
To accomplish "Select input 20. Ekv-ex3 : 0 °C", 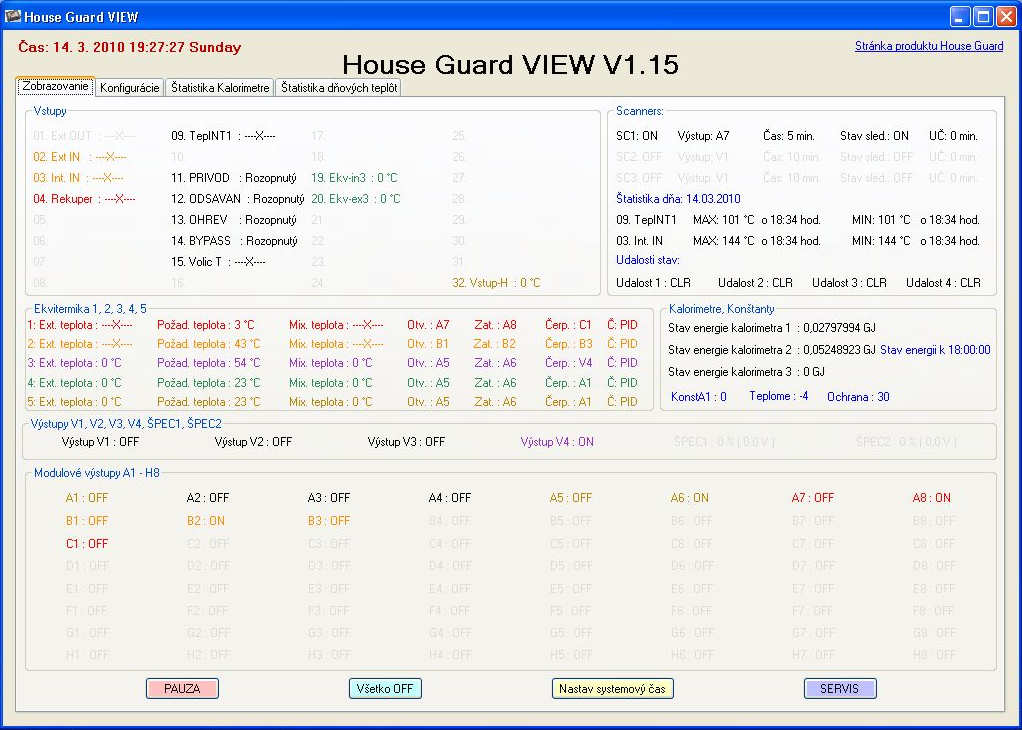I will click(x=355, y=199).
